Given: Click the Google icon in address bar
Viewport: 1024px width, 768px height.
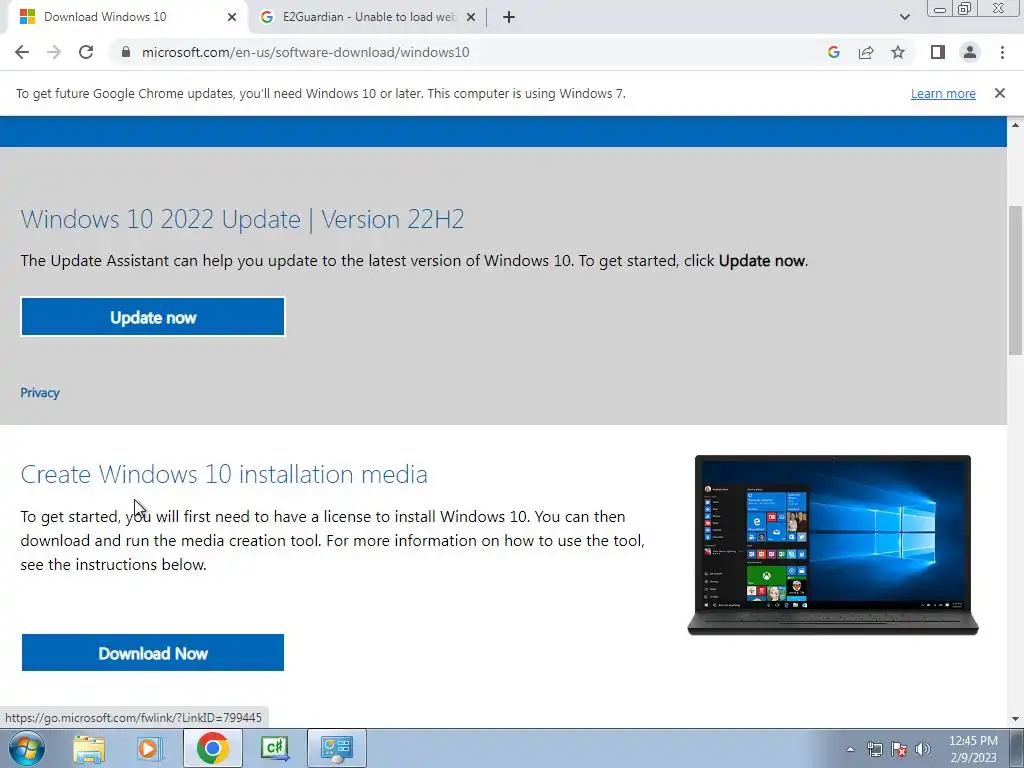Looking at the screenshot, I should 833,52.
